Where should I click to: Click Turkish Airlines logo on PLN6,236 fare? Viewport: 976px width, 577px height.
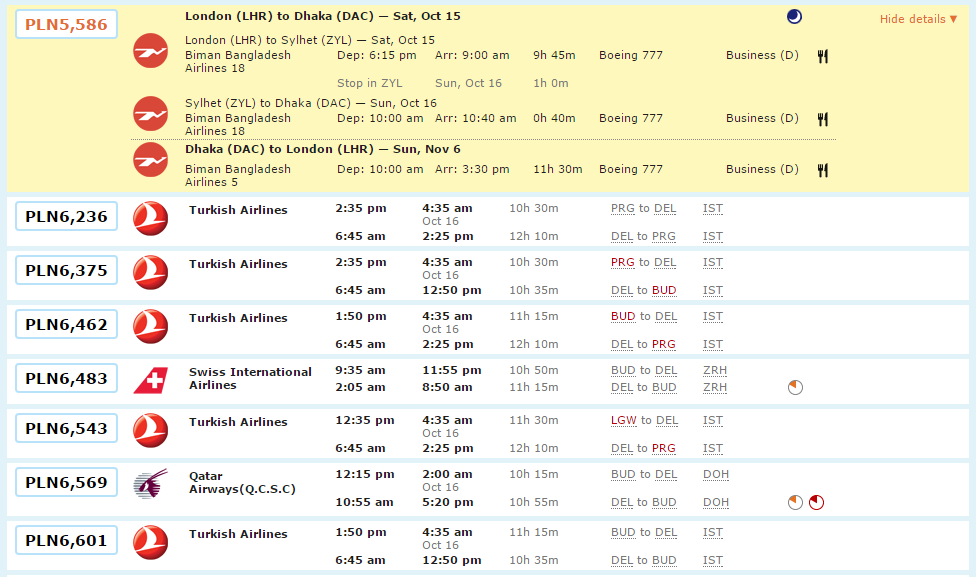click(151, 218)
